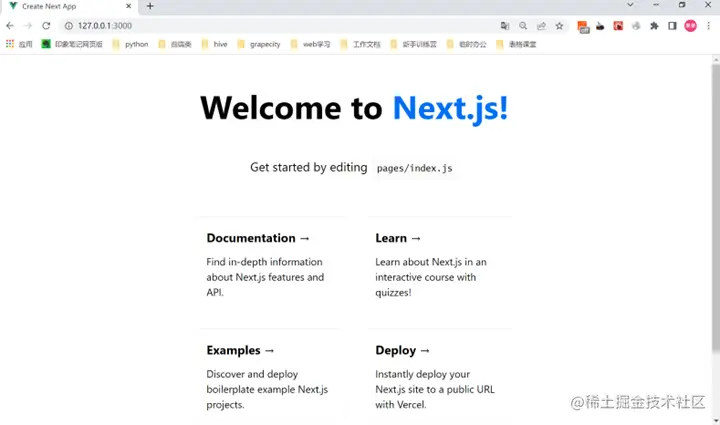Viewport: 720px width, 425px height.
Task: Restore down the browser window
Action: click(x=682, y=5)
